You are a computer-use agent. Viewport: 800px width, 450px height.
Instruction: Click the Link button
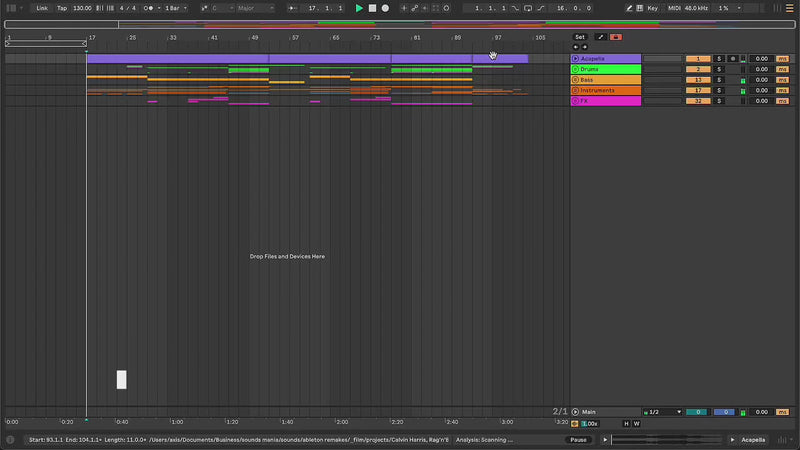click(42, 8)
